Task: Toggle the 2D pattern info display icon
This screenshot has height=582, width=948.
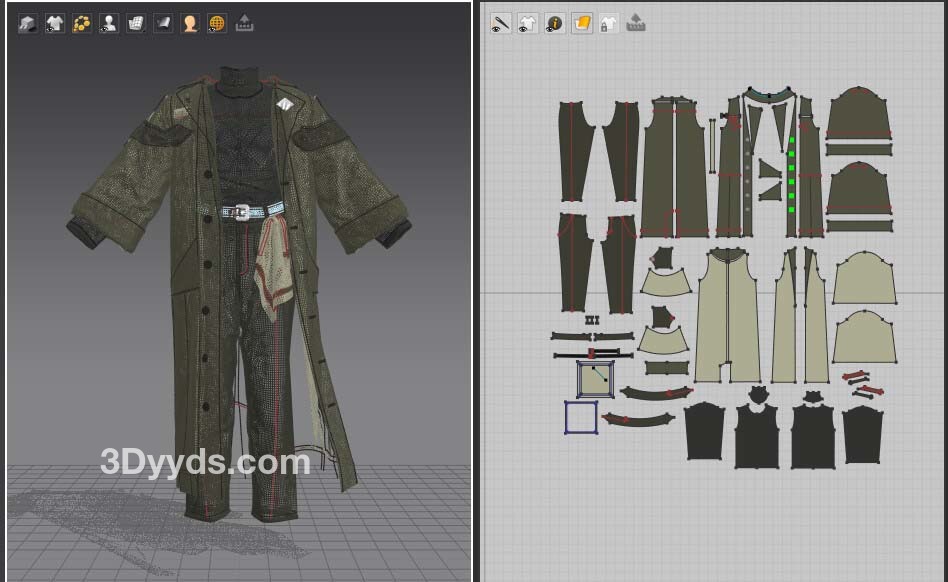Action: (555, 23)
